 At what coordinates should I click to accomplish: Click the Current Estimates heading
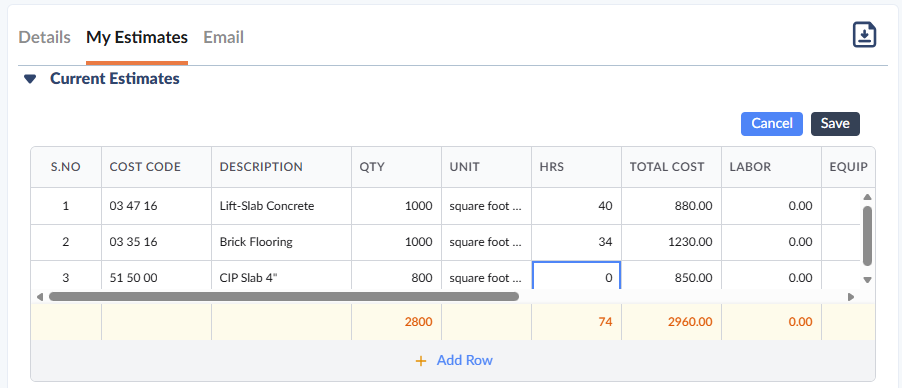point(114,78)
